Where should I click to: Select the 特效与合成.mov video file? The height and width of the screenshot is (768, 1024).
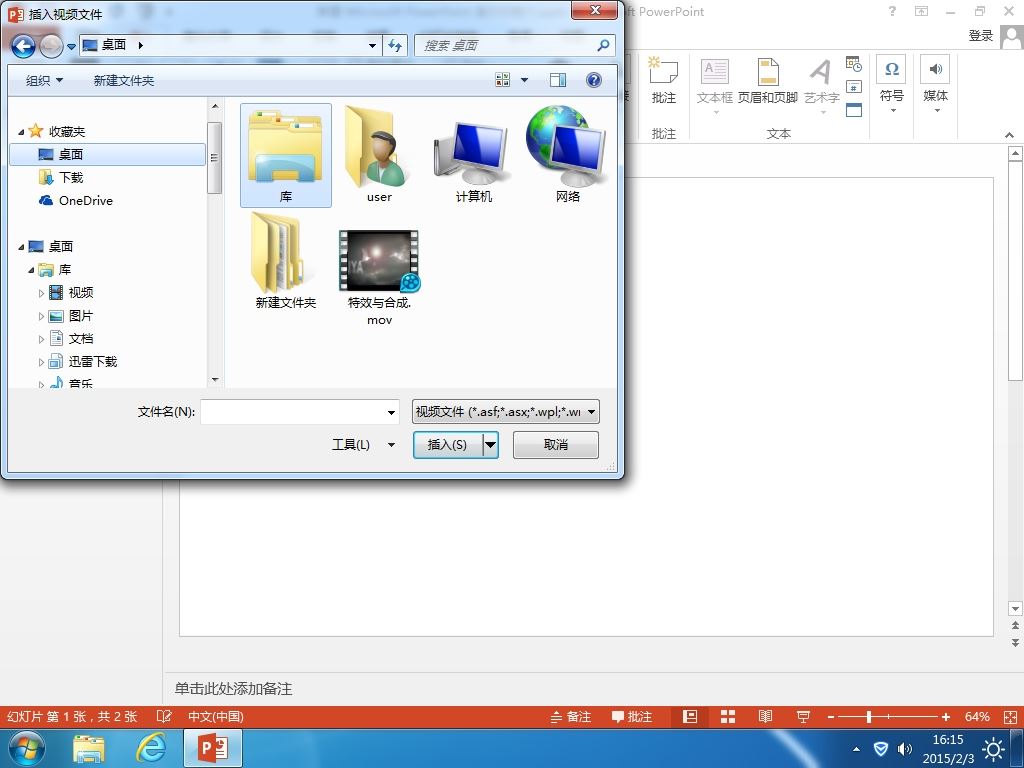(379, 277)
